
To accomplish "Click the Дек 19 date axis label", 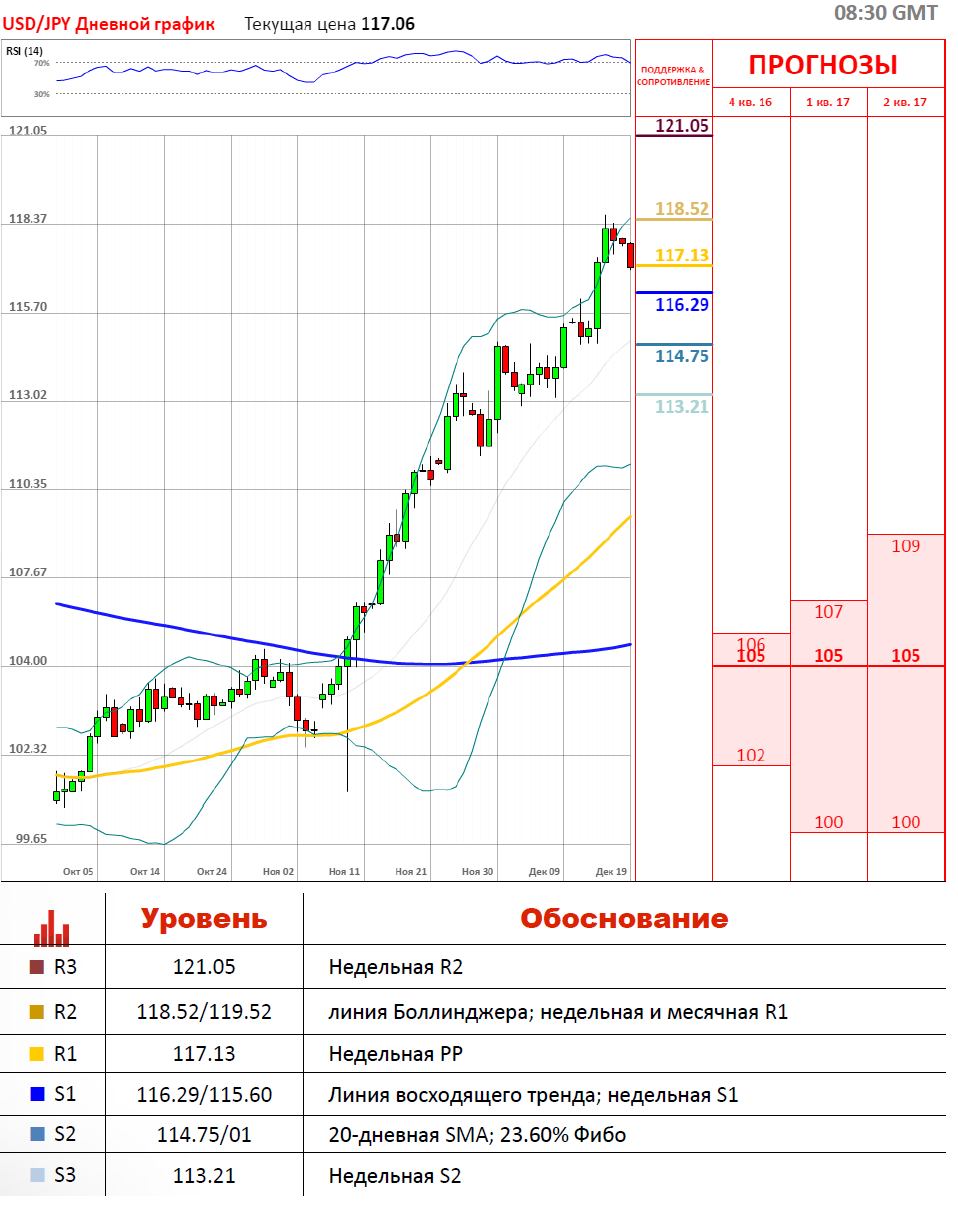I will 610,872.
